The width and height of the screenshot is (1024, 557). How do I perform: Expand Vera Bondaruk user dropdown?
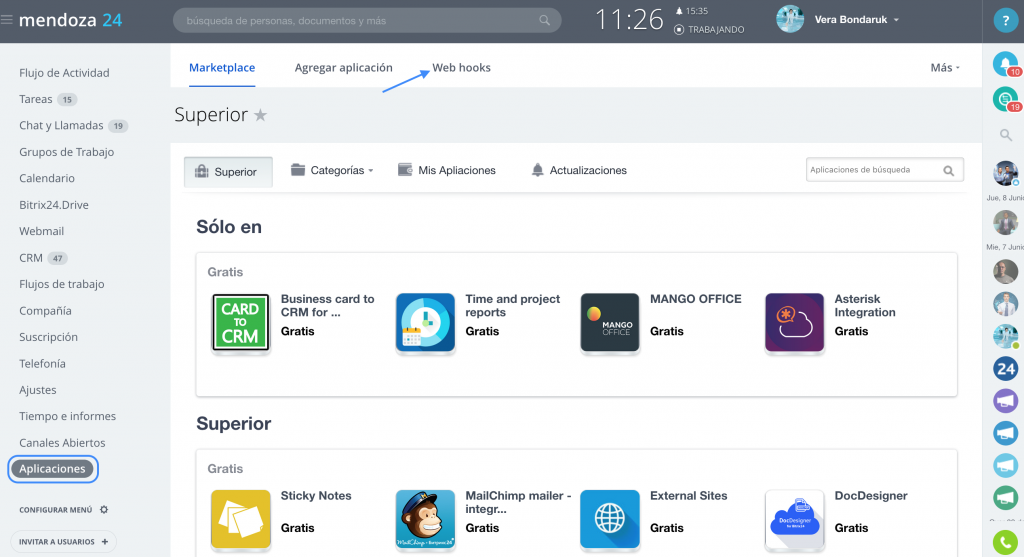897,20
